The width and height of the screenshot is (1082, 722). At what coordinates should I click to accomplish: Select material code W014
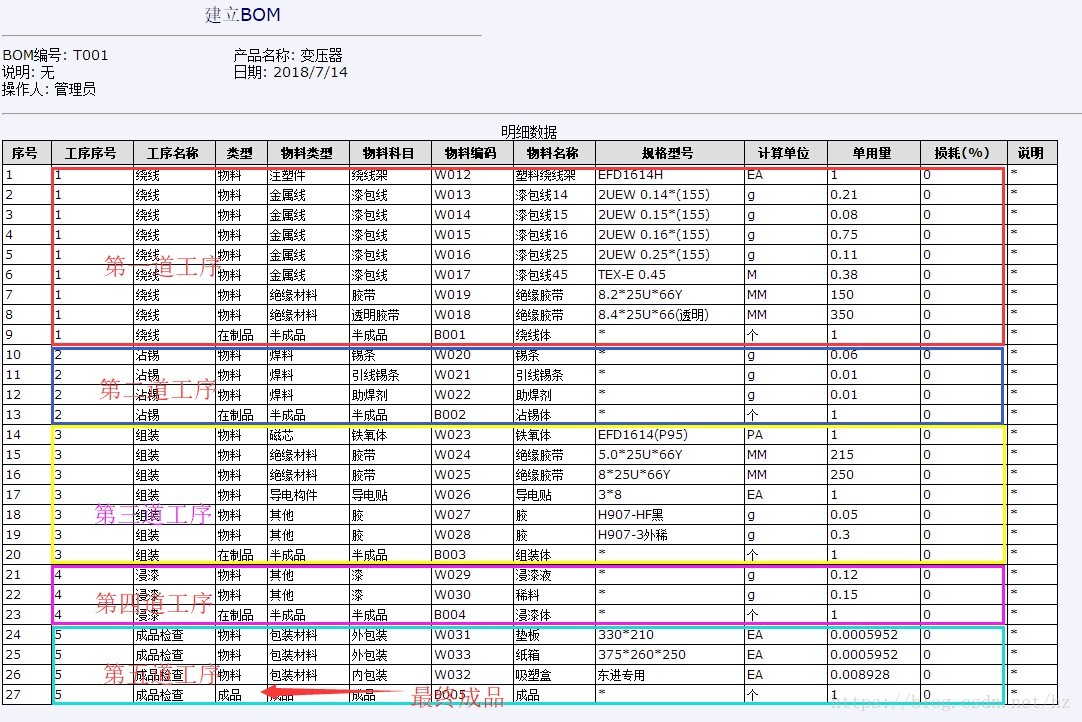453,215
